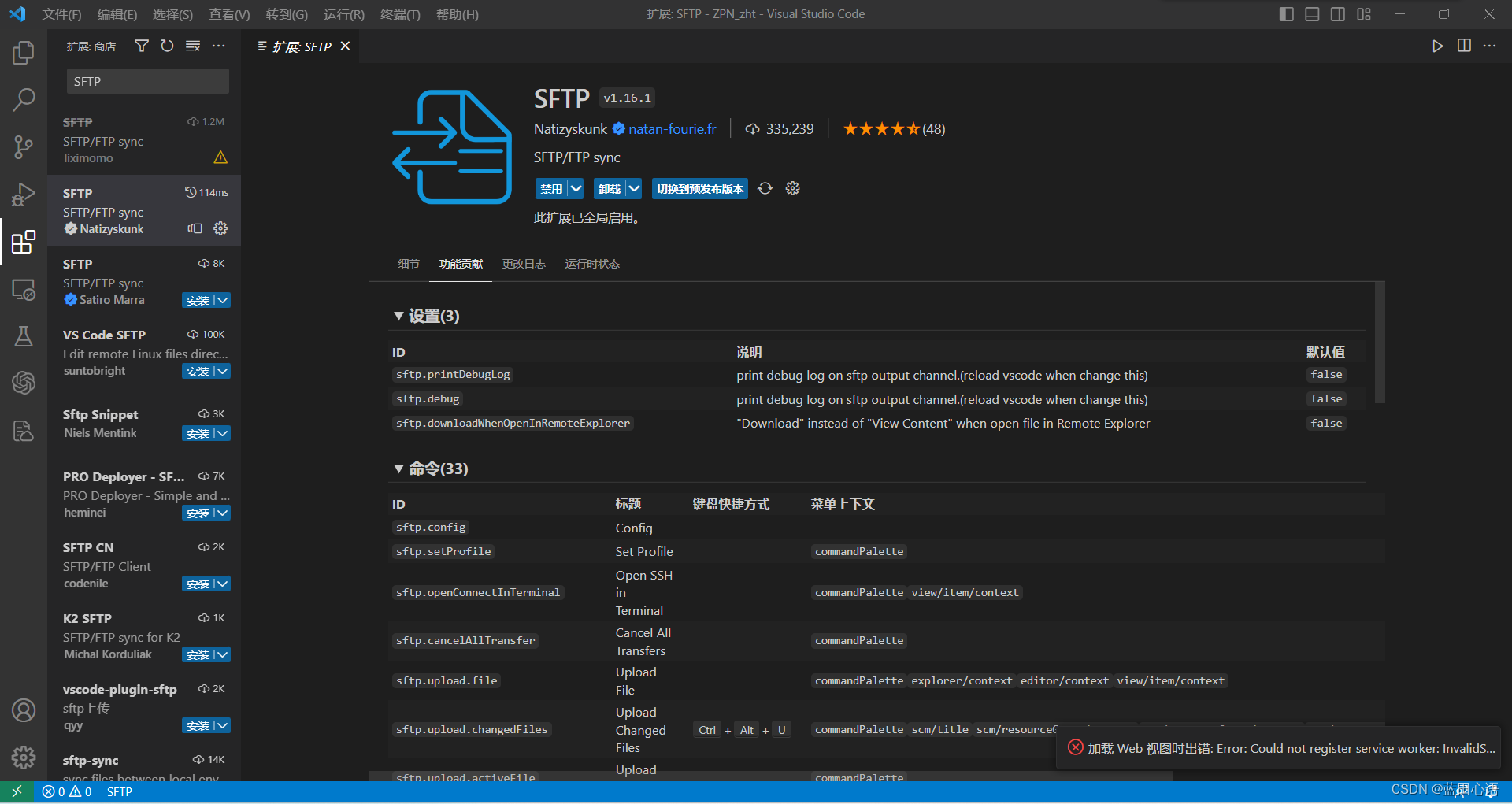Open the 终端(T) menu
The width and height of the screenshot is (1512, 804).
400,14
